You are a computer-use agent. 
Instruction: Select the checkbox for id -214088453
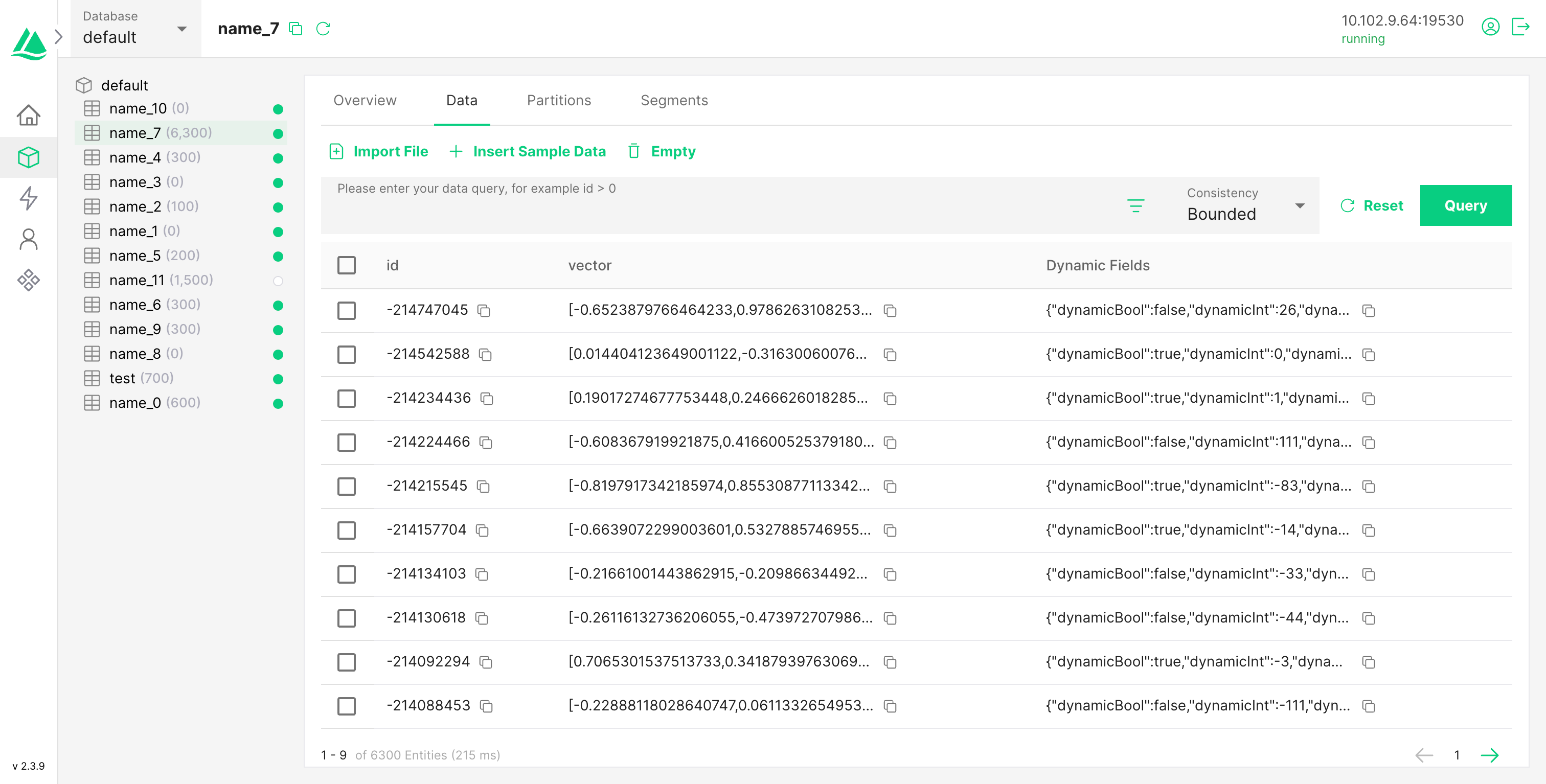[x=346, y=706]
